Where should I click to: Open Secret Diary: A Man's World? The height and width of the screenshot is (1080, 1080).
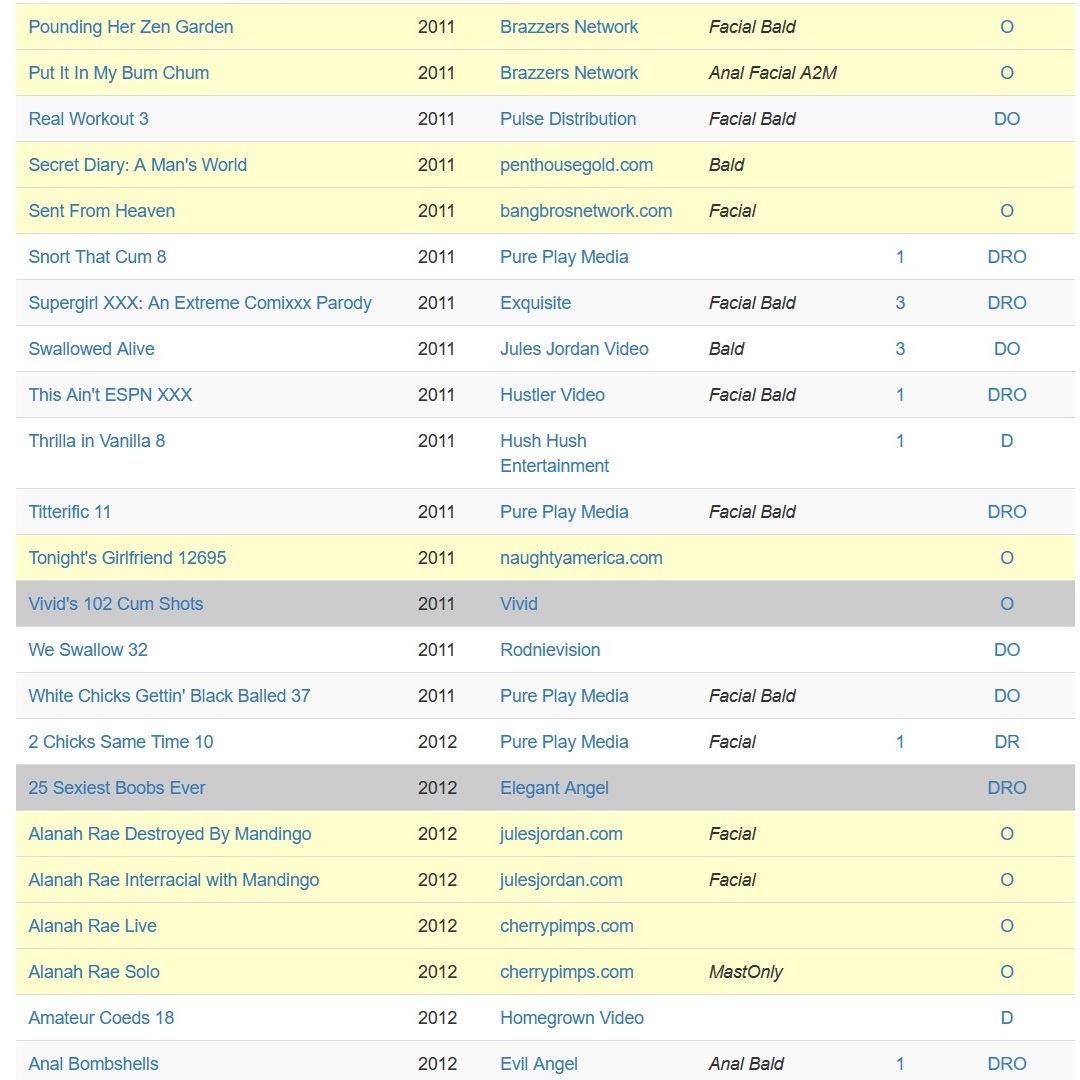(x=137, y=165)
